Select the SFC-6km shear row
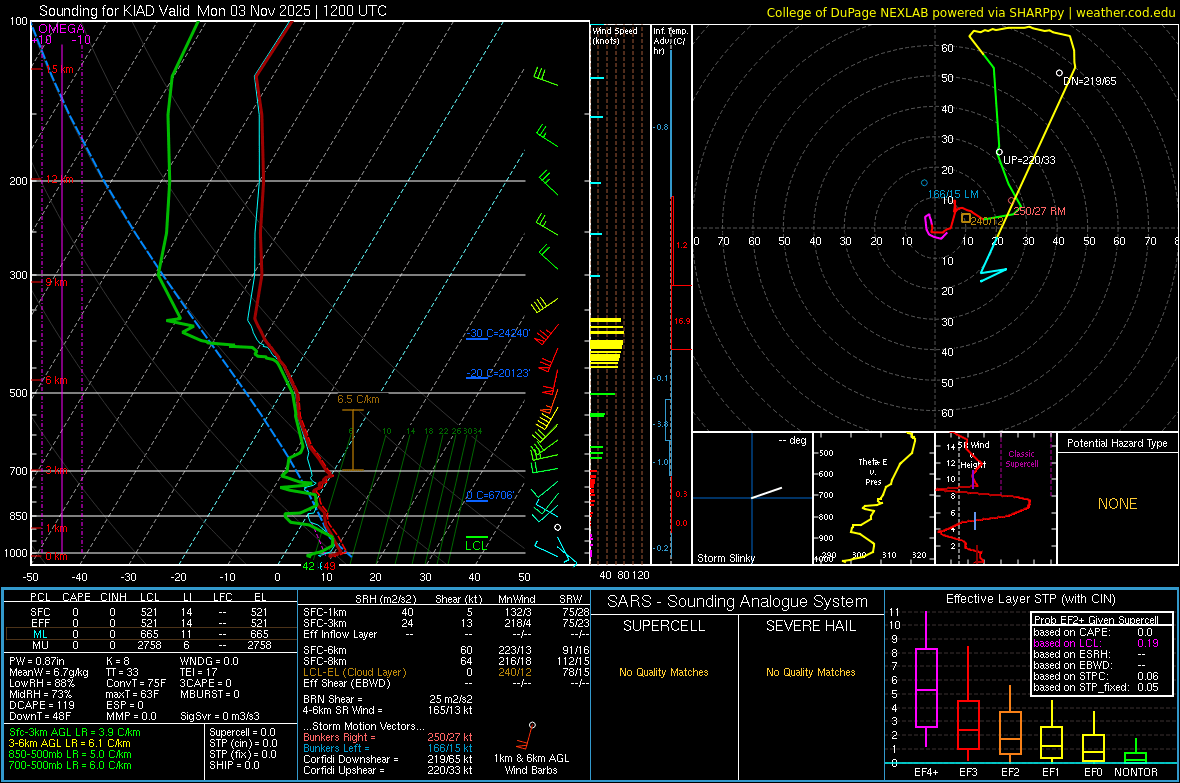Screen dimensions: 1180x783 446,650
